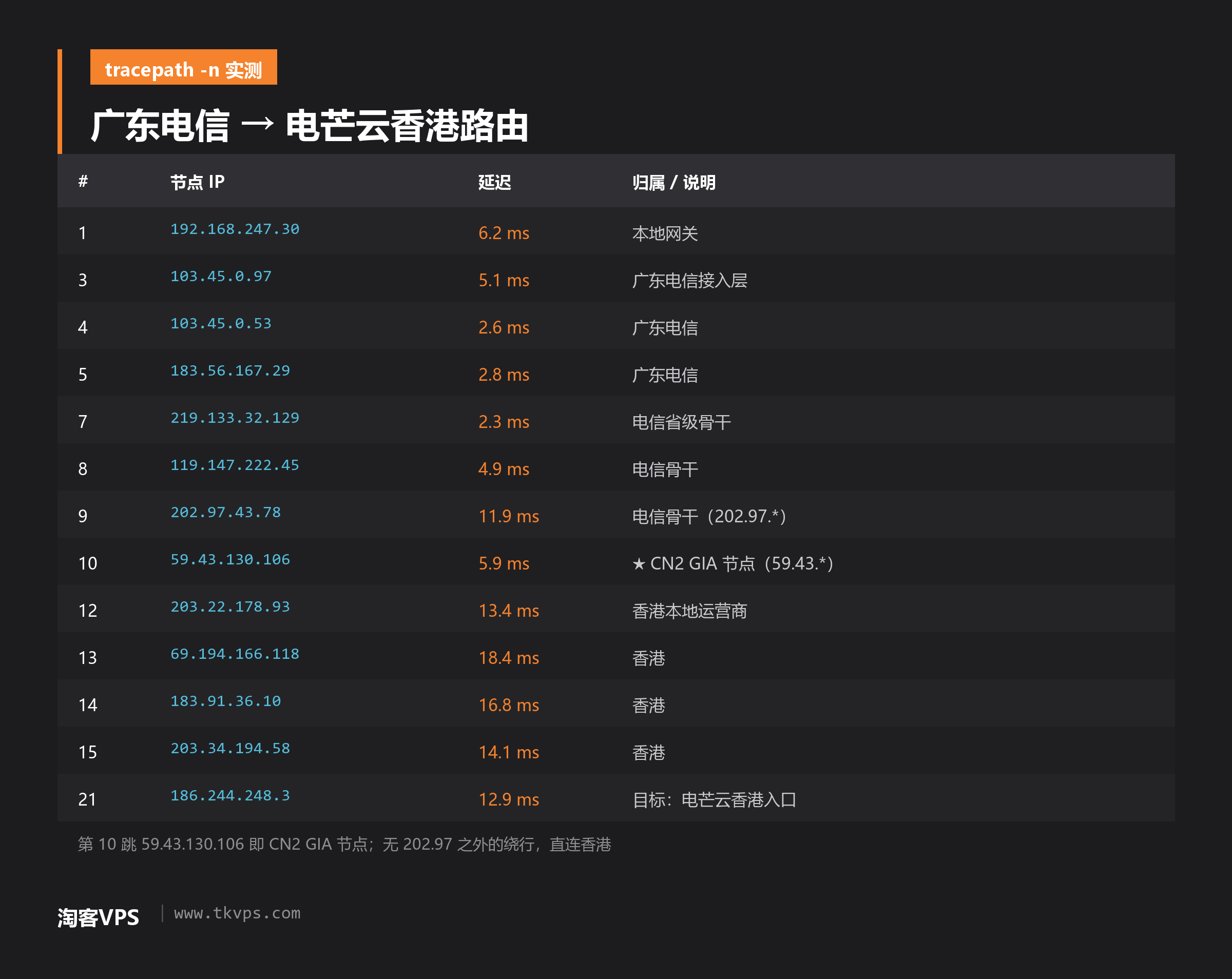Click hop number 10
The image size is (1232, 979).
tap(87, 564)
